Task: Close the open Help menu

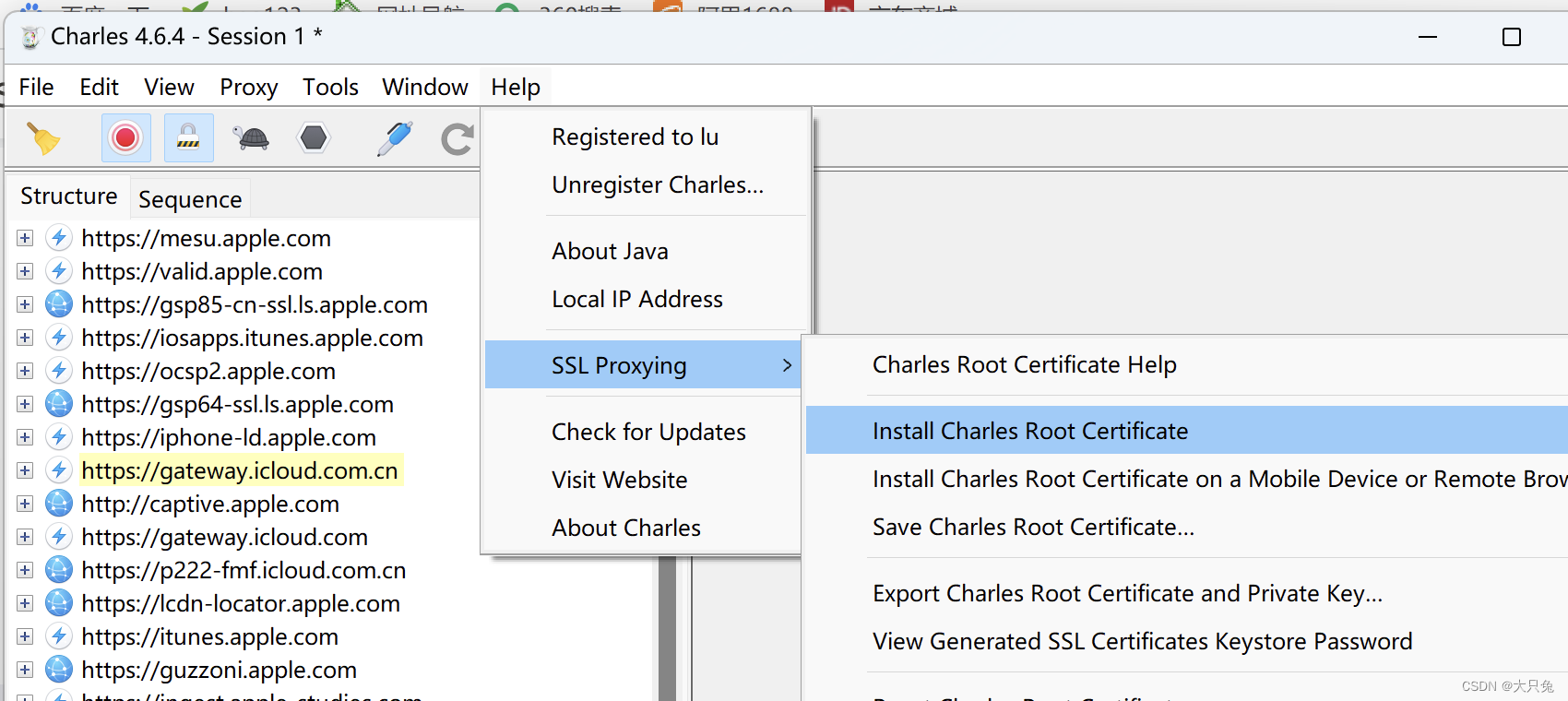Action: pyautogui.click(x=516, y=87)
